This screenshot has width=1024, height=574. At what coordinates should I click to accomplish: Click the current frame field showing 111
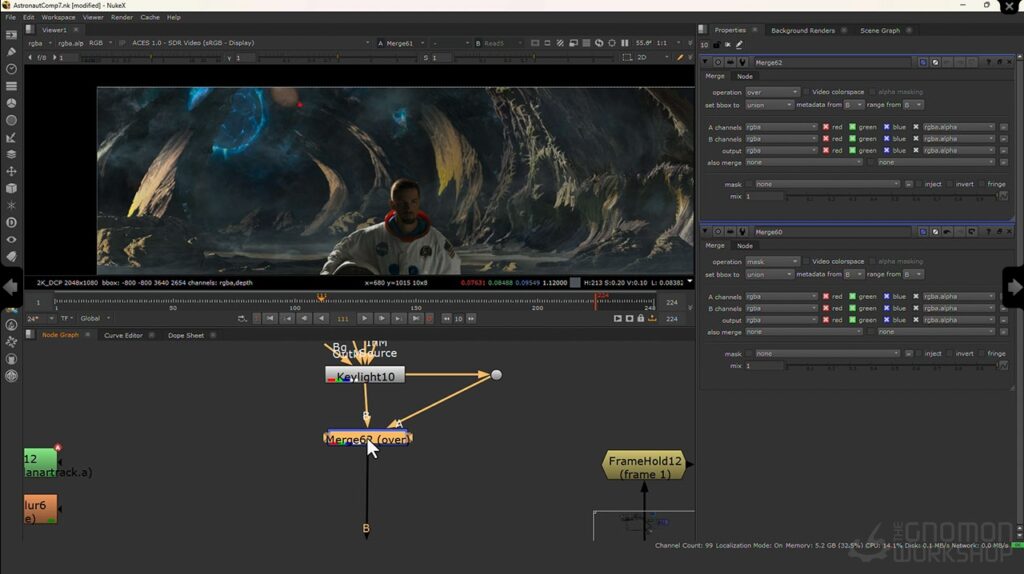click(x=343, y=319)
